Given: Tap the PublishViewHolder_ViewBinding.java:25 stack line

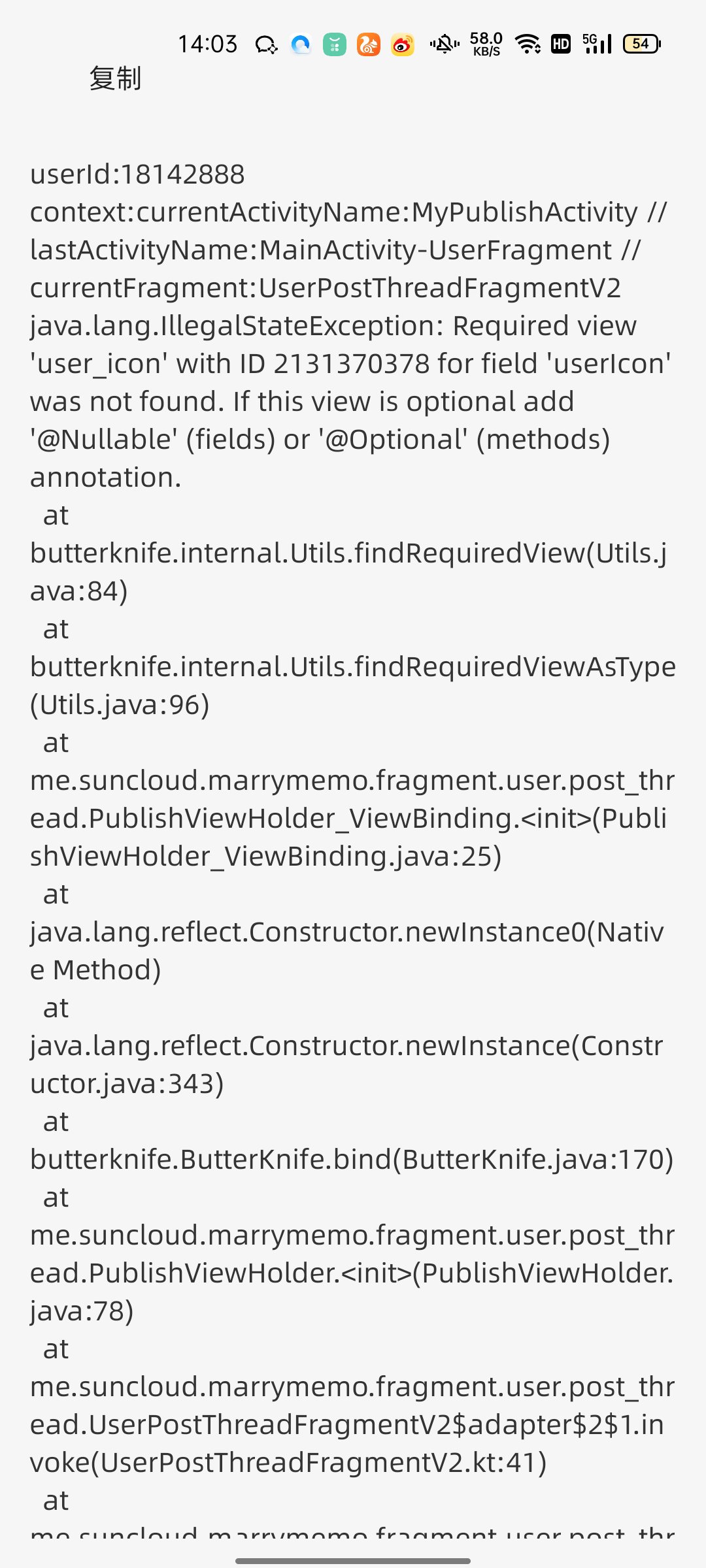Looking at the screenshot, I should click(352, 818).
